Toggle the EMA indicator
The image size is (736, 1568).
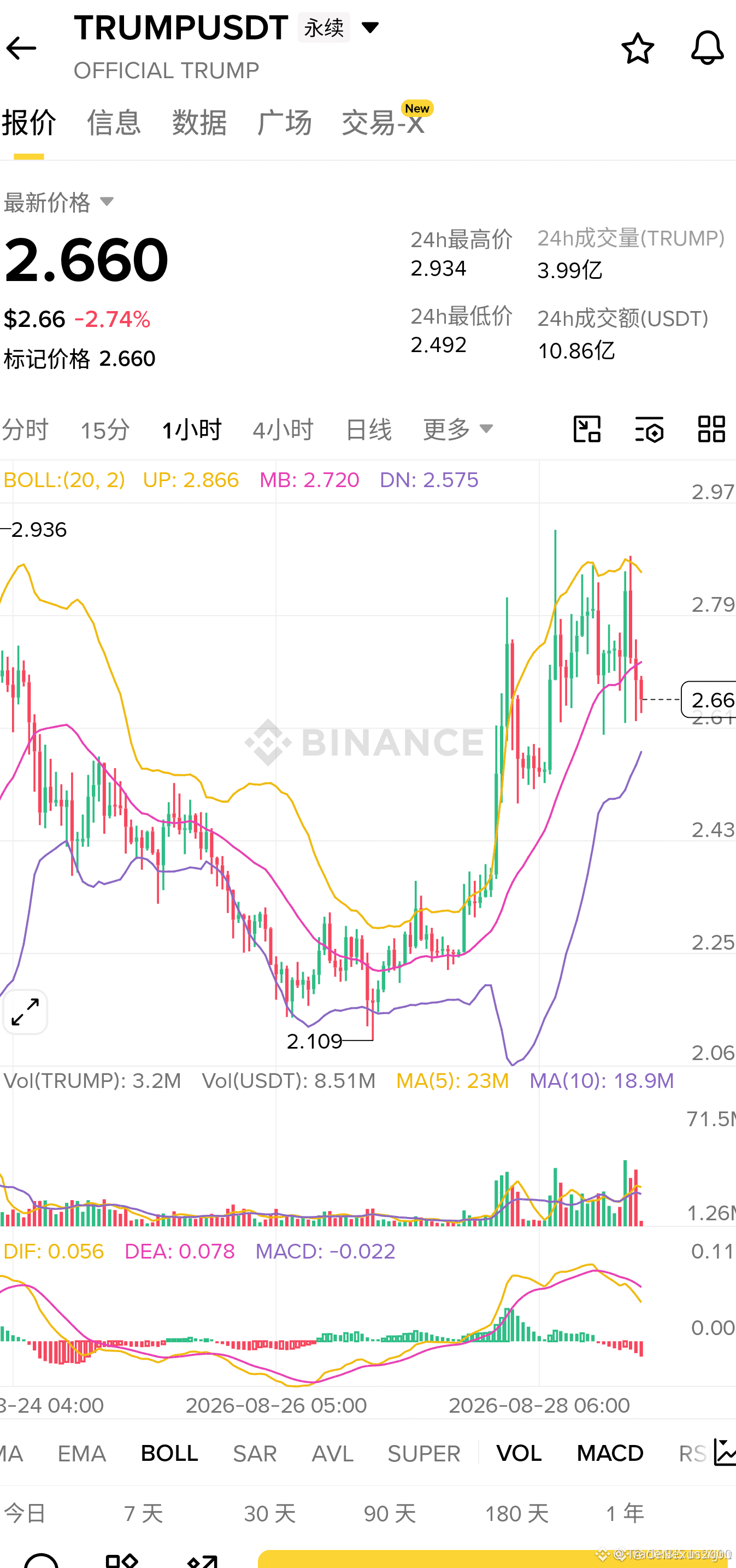coord(81,1454)
